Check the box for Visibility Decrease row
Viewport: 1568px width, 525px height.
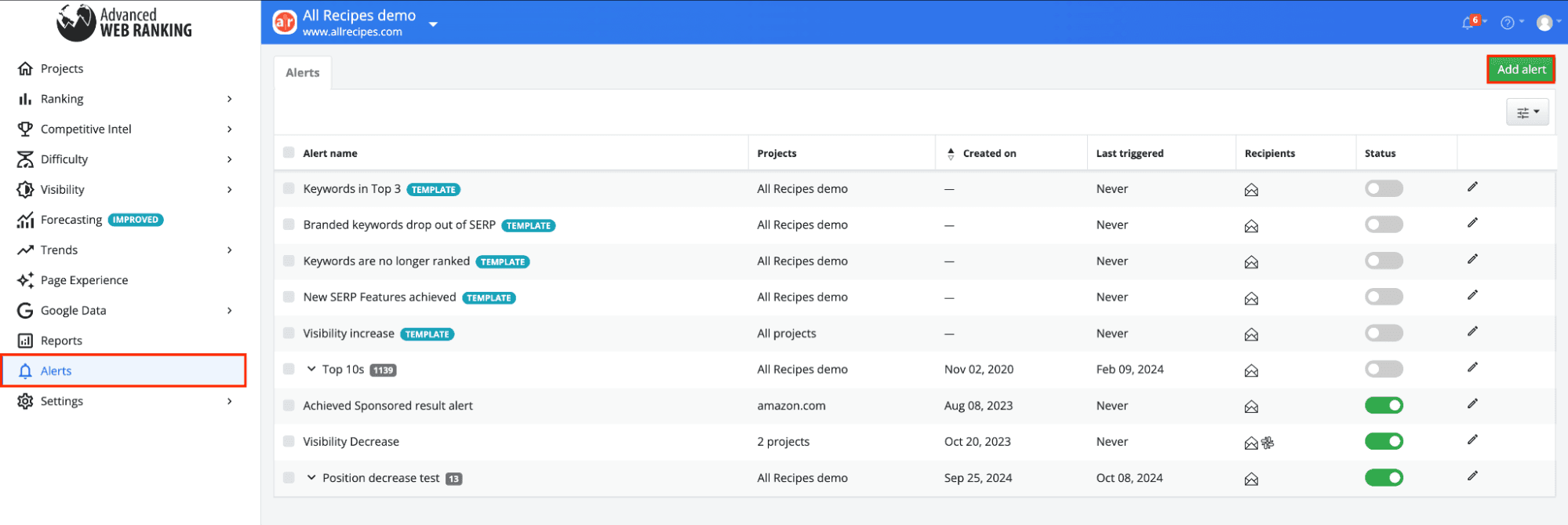(289, 441)
